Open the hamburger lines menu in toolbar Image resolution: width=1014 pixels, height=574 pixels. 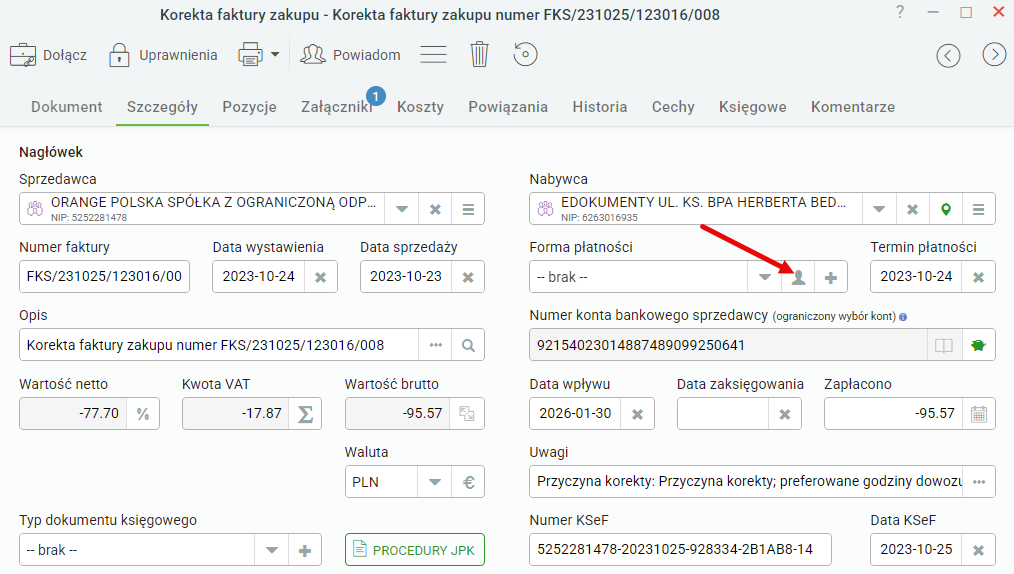433,55
